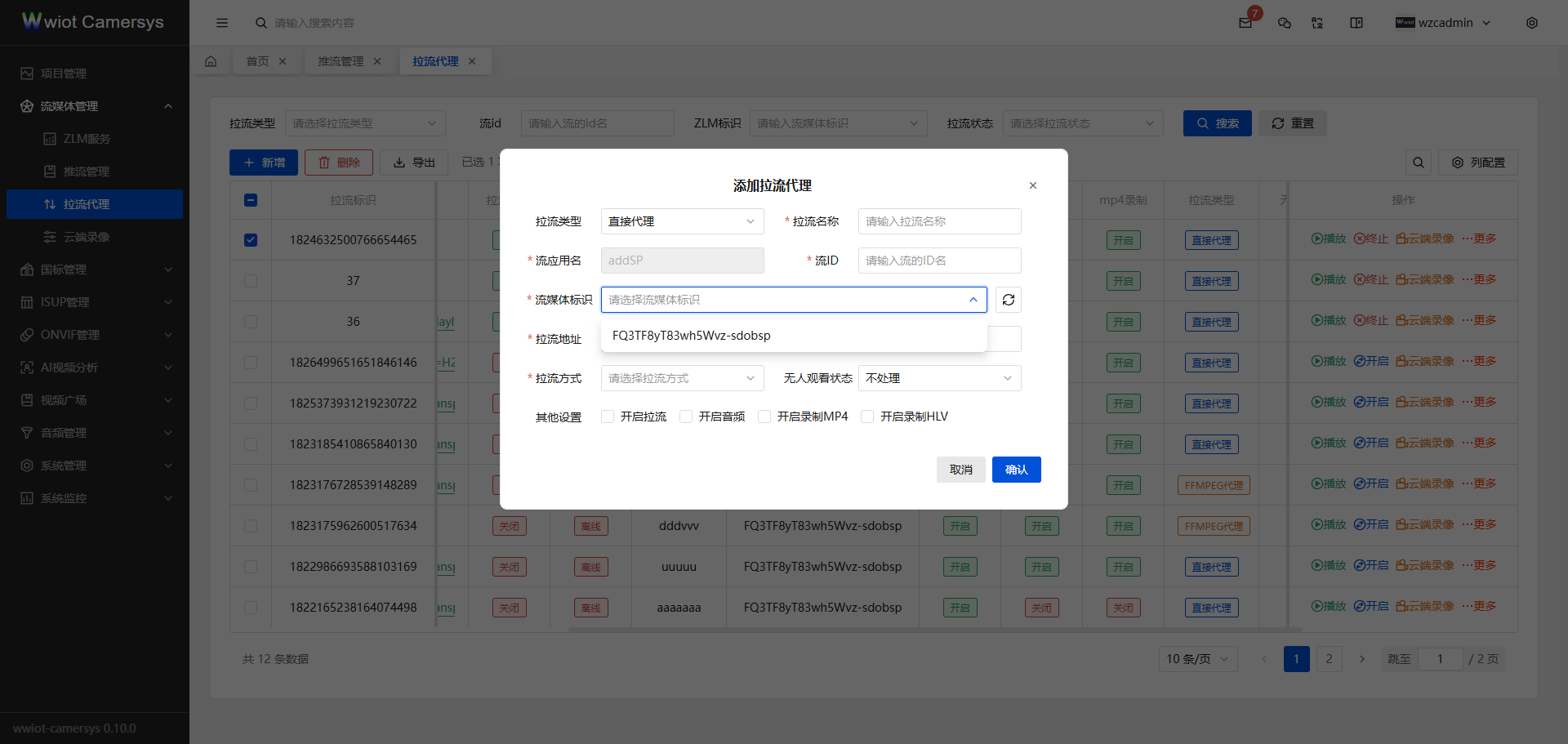Click the search magnifier icon above the table
The image size is (1568, 744).
coord(1419,162)
